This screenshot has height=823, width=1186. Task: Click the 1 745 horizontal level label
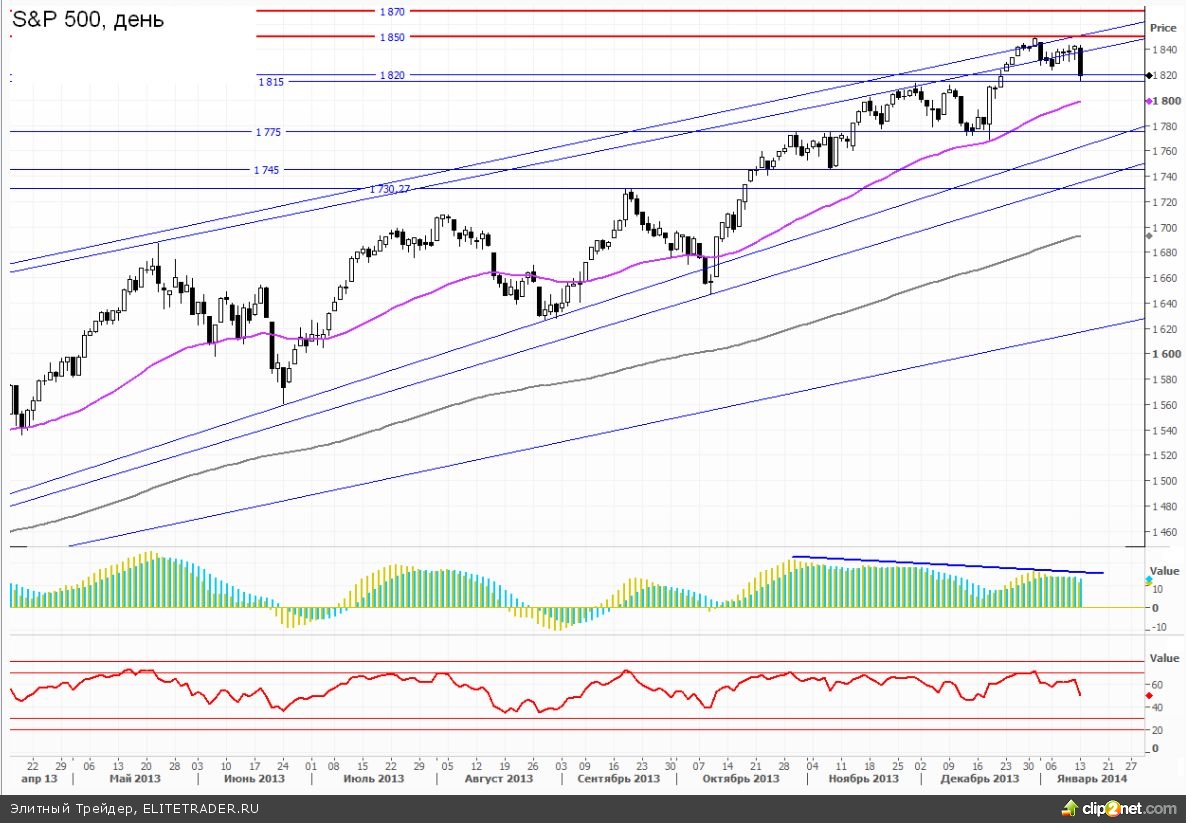[x=267, y=170]
